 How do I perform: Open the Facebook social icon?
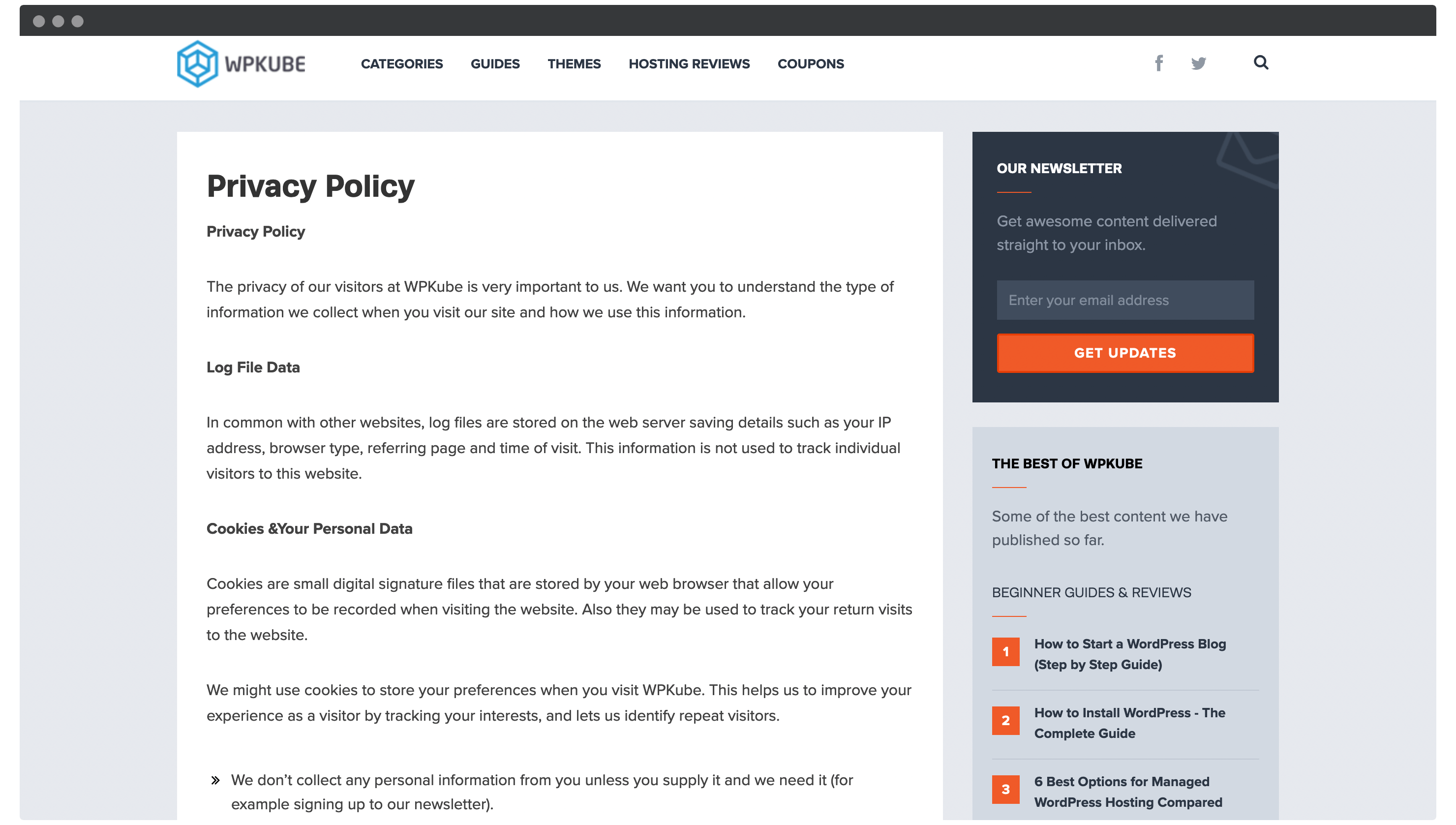(1158, 63)
